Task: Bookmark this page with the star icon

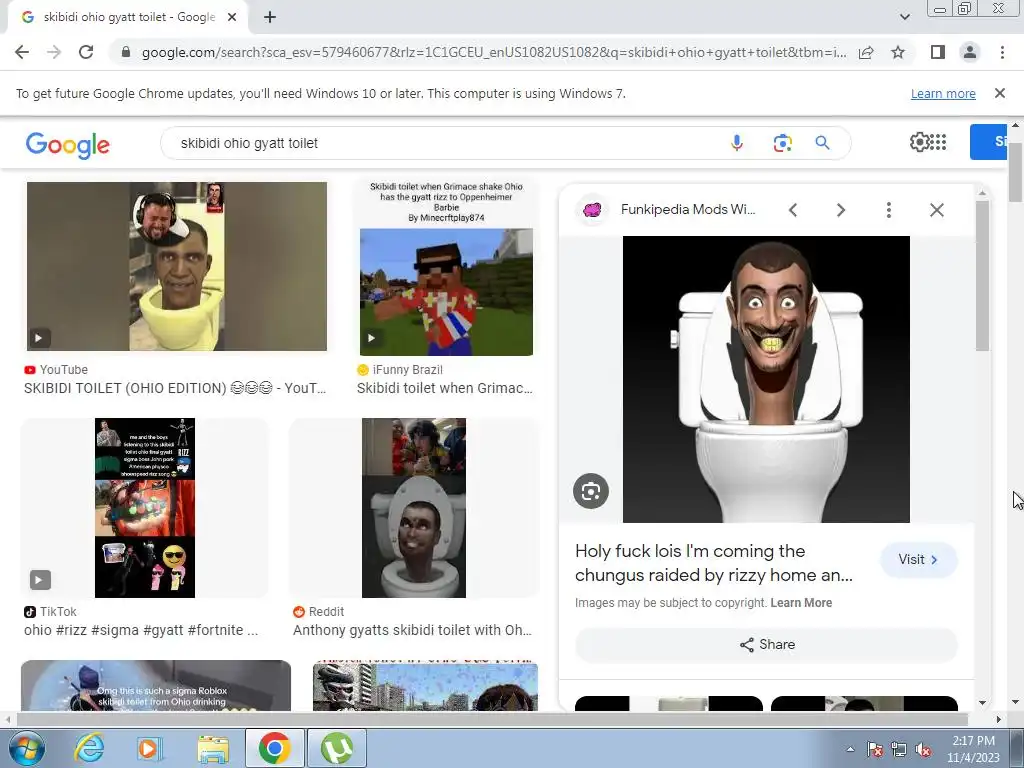Action: (x=898, y=52)
